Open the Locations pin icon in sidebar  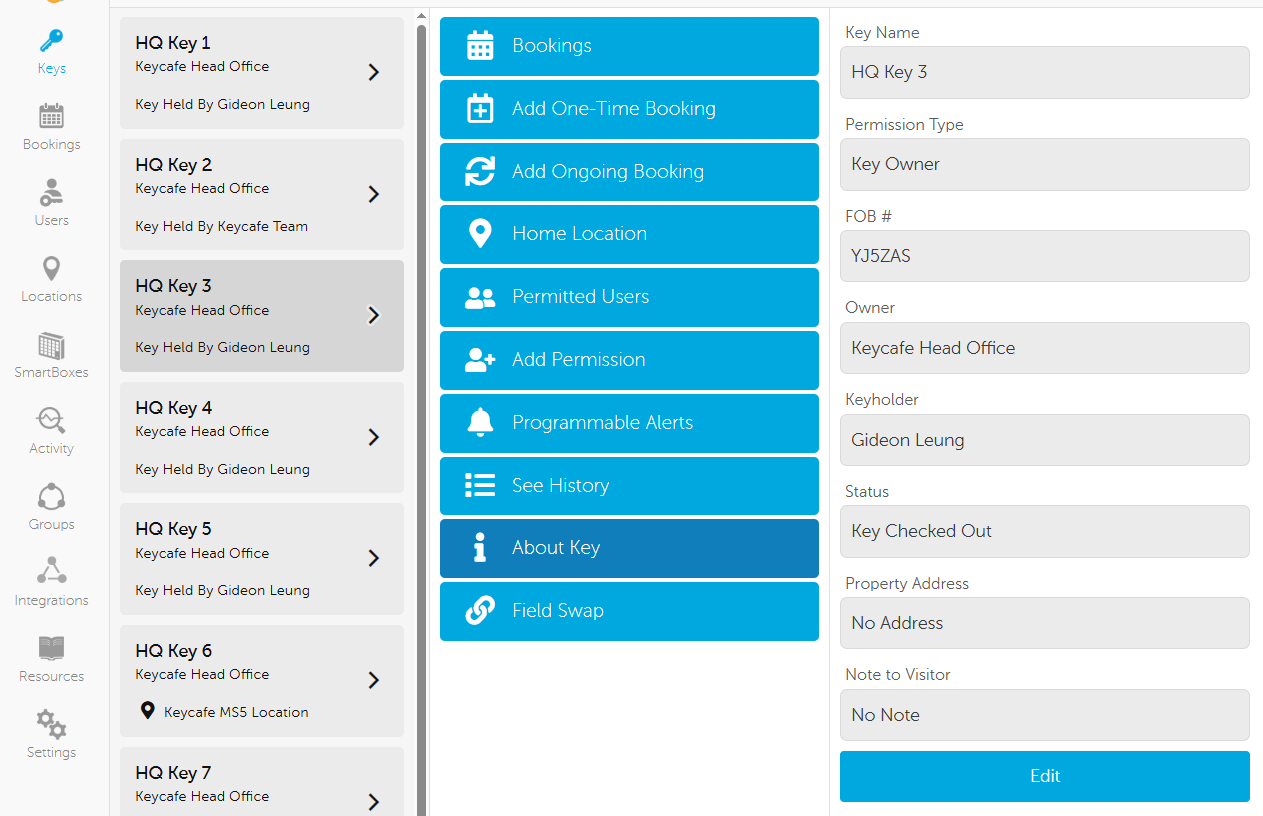coord(51,268)
